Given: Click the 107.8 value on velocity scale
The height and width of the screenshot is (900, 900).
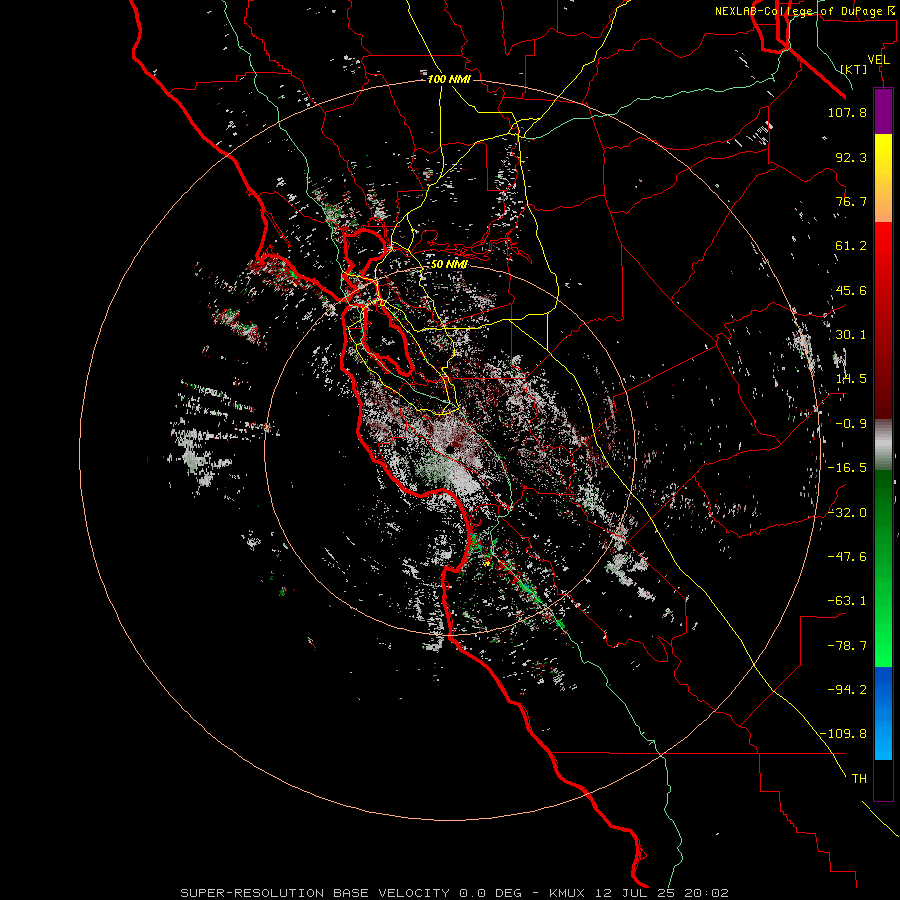Looking at the screenshot, I should pyautogui.click(x=847, y=112).
